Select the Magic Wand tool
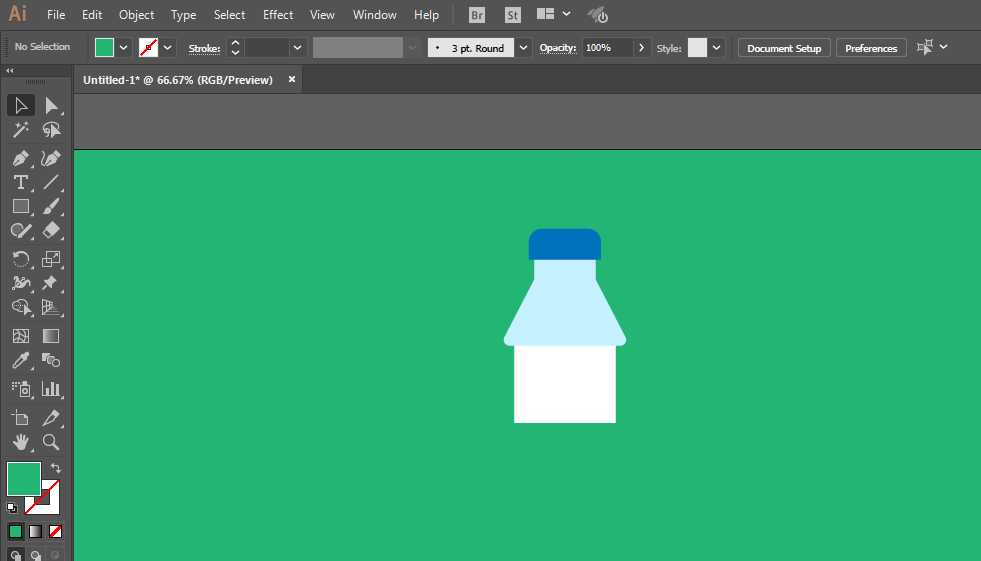 click(x=20, y=130)
